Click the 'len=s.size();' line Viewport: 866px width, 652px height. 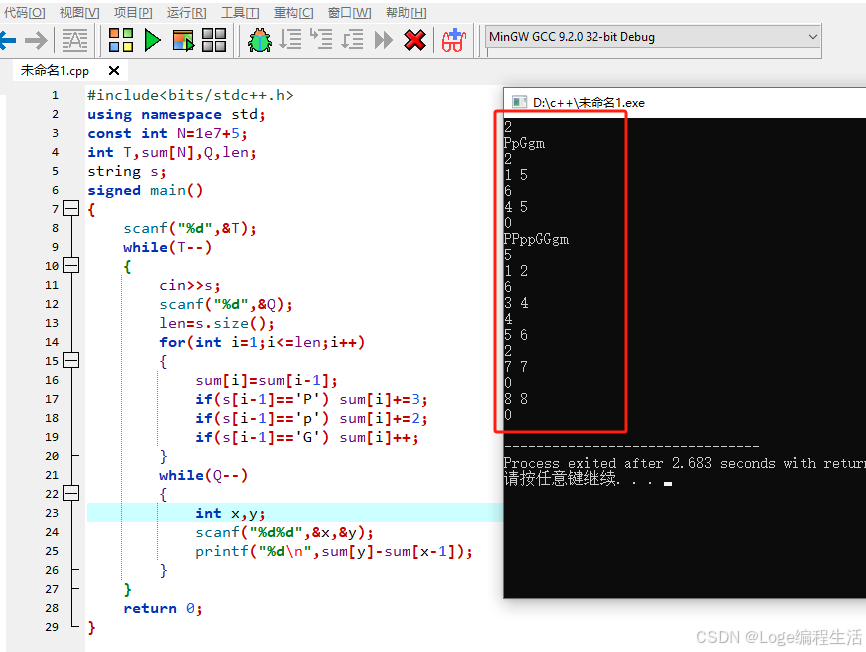(216, 324)
